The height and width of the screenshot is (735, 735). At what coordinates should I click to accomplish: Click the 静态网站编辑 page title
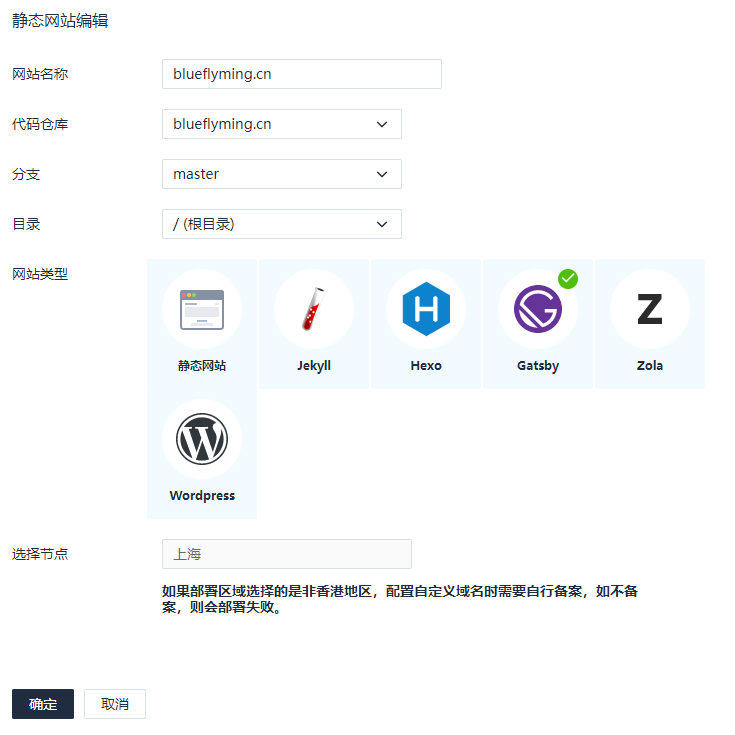(60, 21)
